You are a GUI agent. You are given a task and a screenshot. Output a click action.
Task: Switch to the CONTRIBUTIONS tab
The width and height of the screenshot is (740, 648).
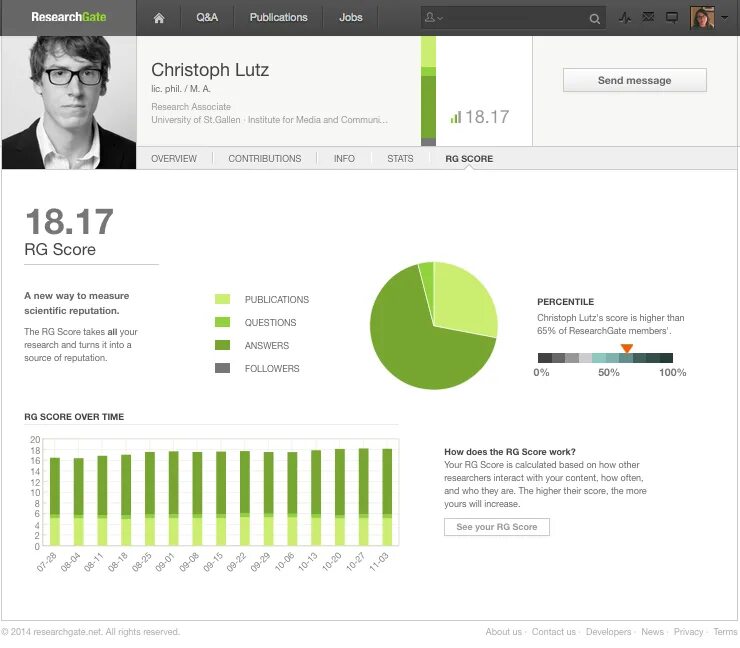tap(265, 159)
